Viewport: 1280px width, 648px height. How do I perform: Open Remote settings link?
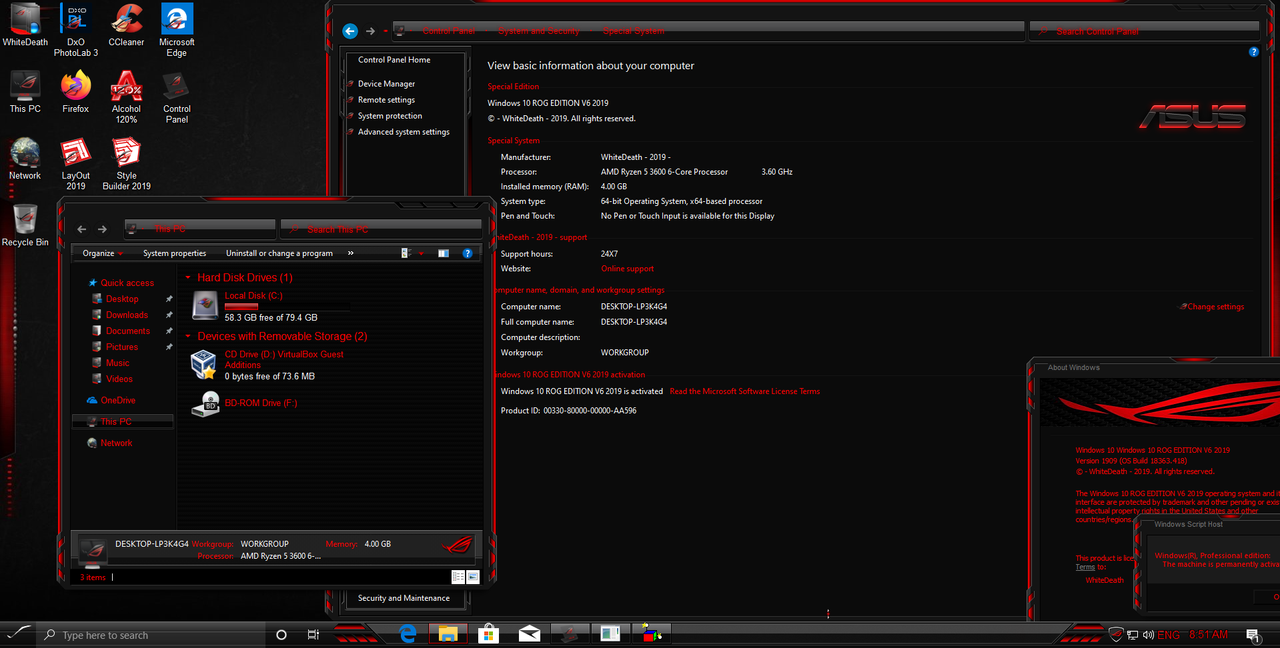pyautogui.click(x=386, y=100)
